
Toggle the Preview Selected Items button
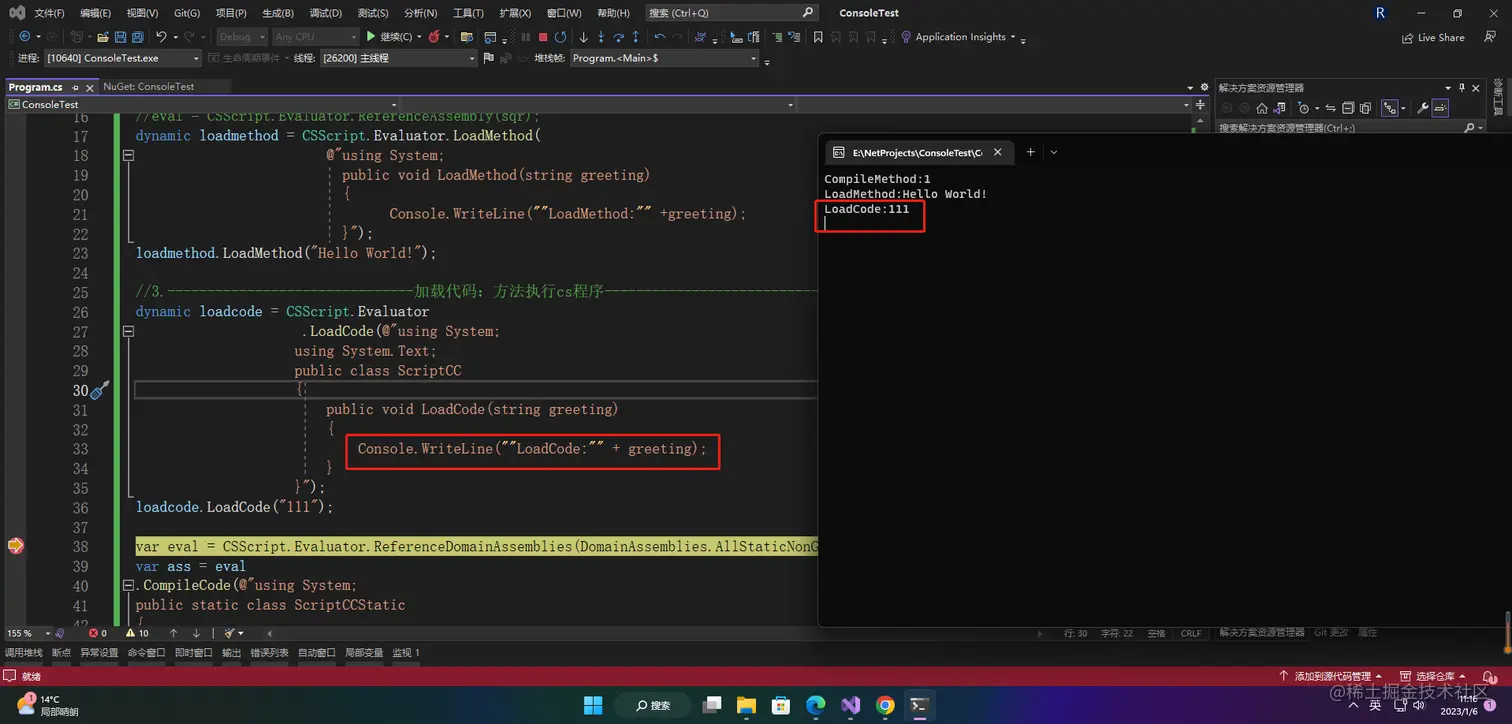tap(1440, 108)
